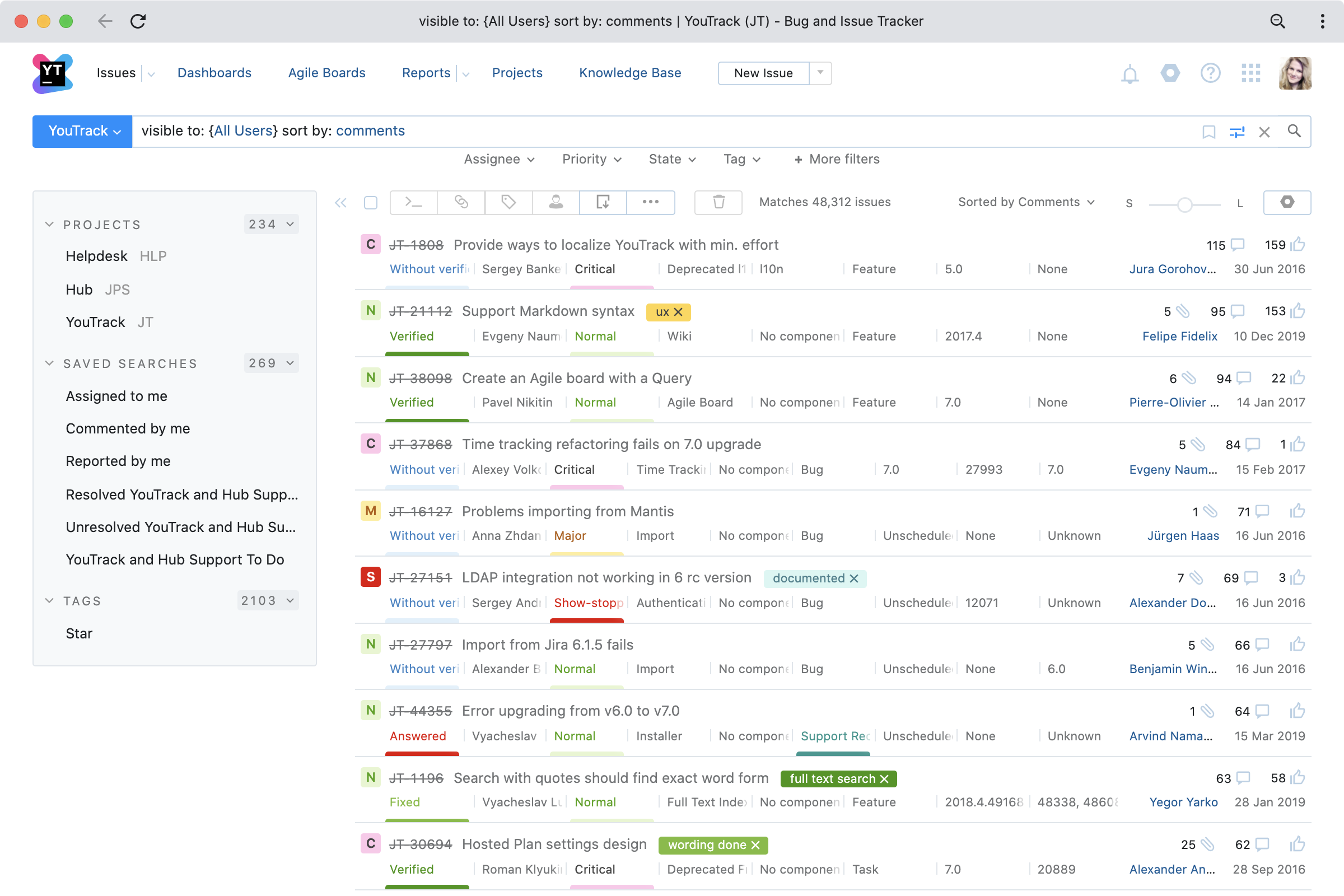Open the Assigned to me saved search
Screen dimensions: 1344x896
click(116, 396)
